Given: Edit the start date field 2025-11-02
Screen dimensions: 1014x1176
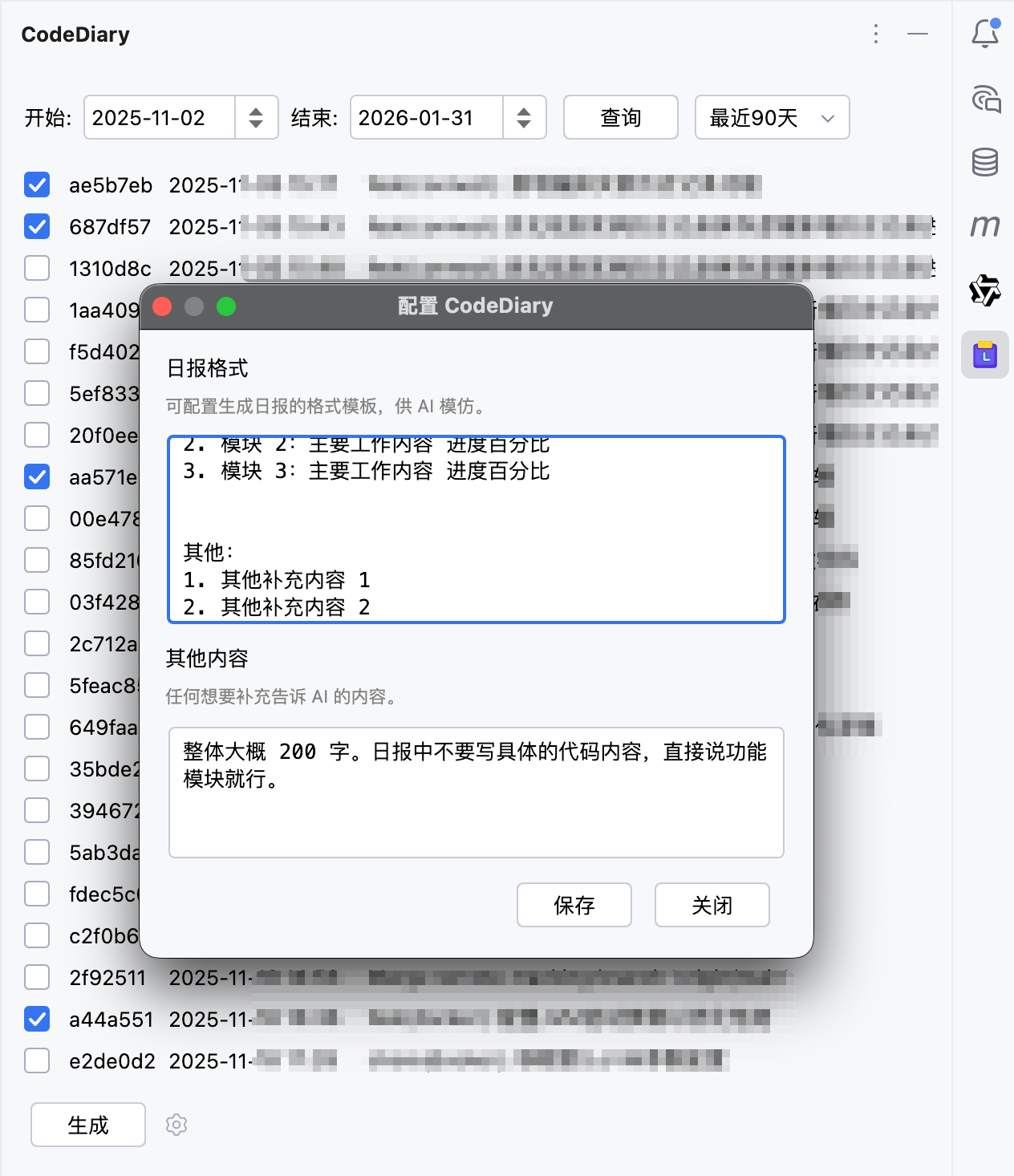Looking at the screenshot, I should (159, 117).
